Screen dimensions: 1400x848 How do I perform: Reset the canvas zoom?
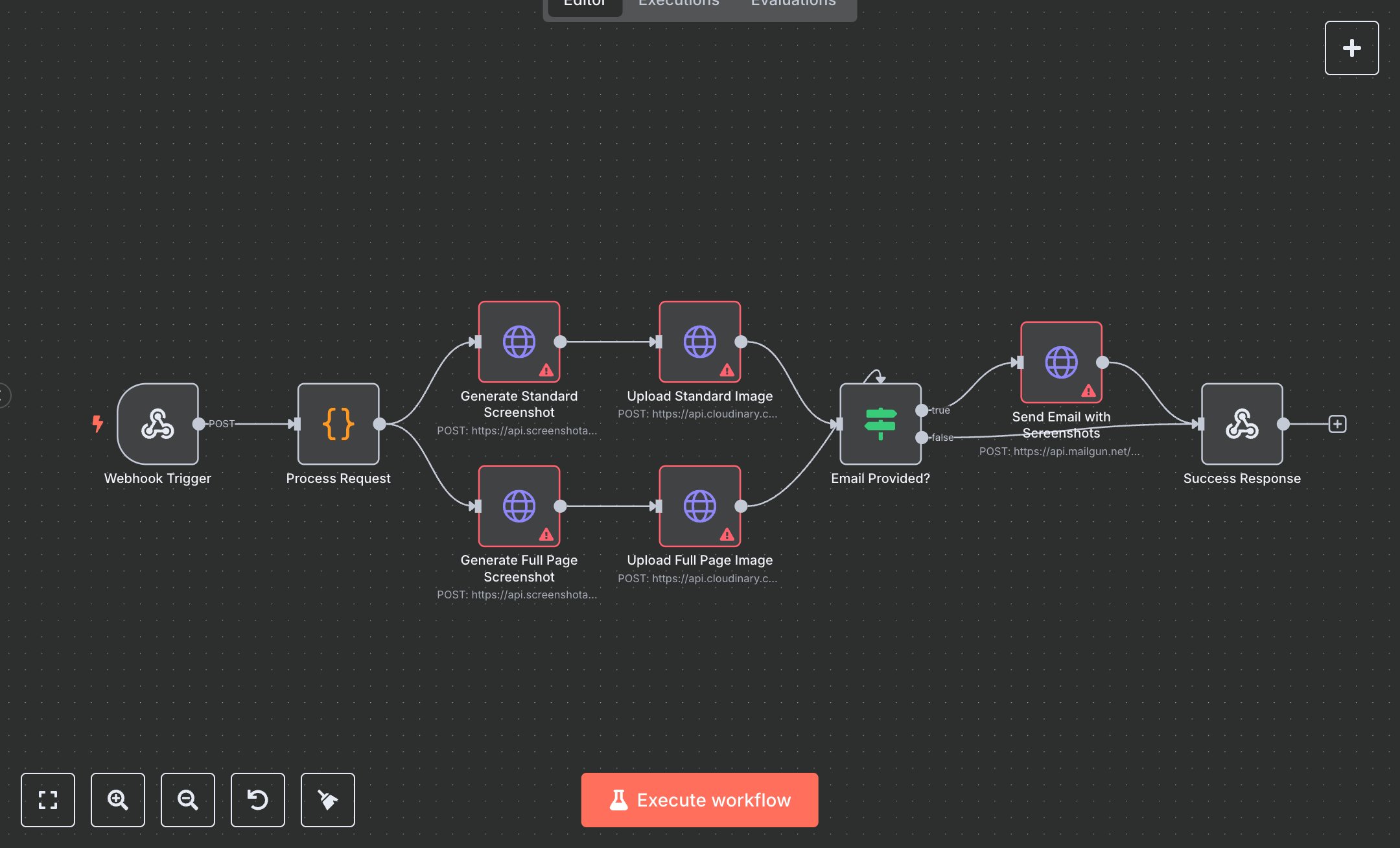tap(257, 800)
